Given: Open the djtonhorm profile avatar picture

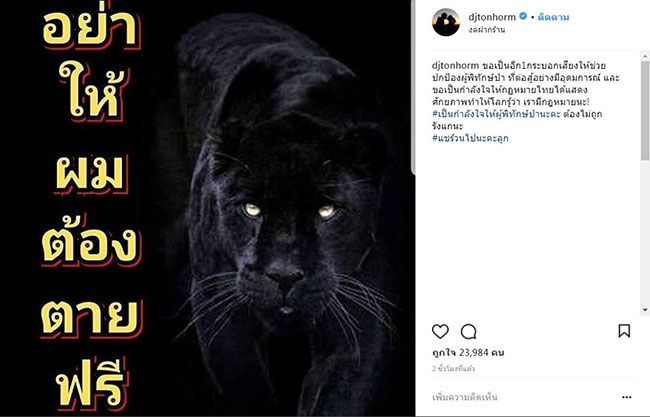Looking at the screenshot, I should (x=446, y=22).
